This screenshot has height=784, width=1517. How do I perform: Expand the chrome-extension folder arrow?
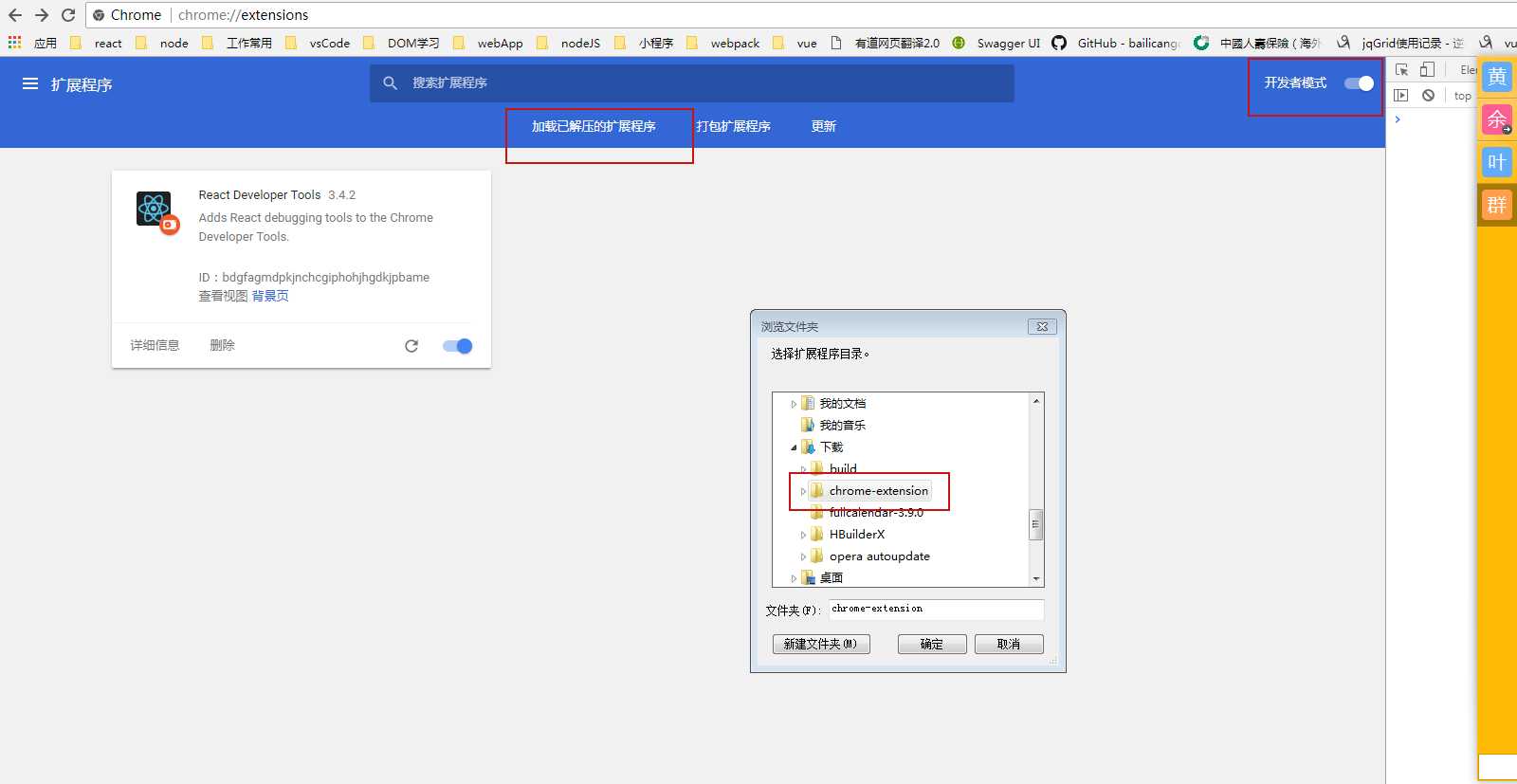pos(803,491)
